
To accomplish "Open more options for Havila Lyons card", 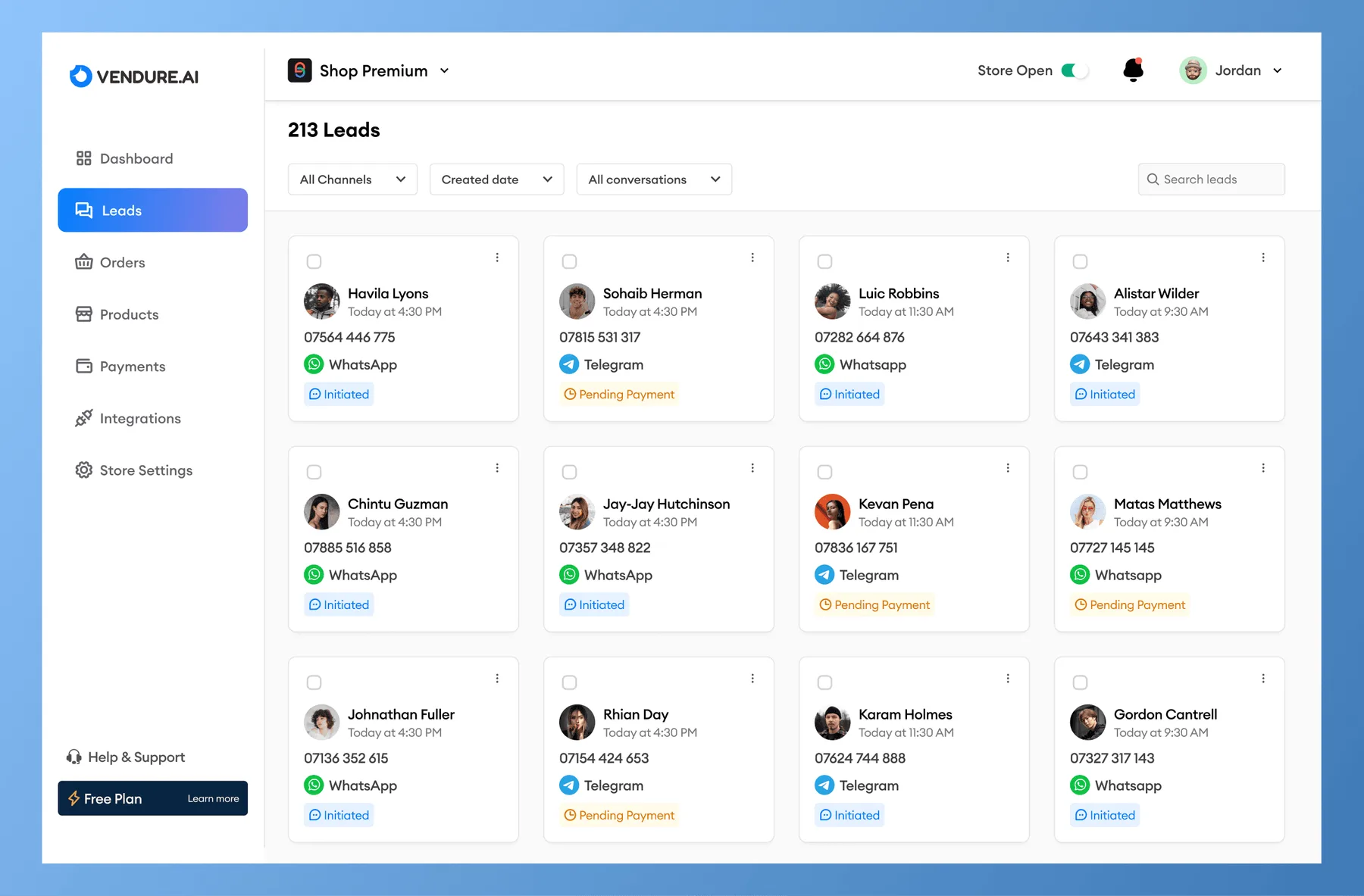I will tap(497, 258).
